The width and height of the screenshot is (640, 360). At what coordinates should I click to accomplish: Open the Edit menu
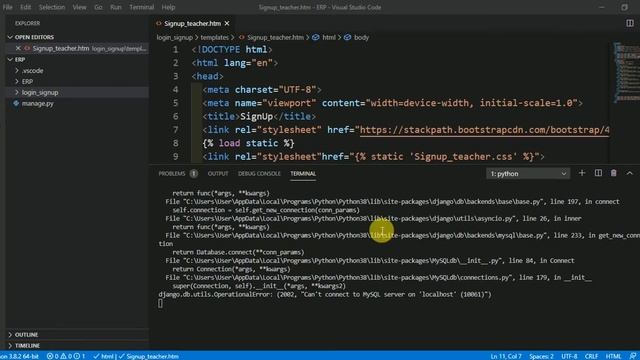(x=25, y=7)
